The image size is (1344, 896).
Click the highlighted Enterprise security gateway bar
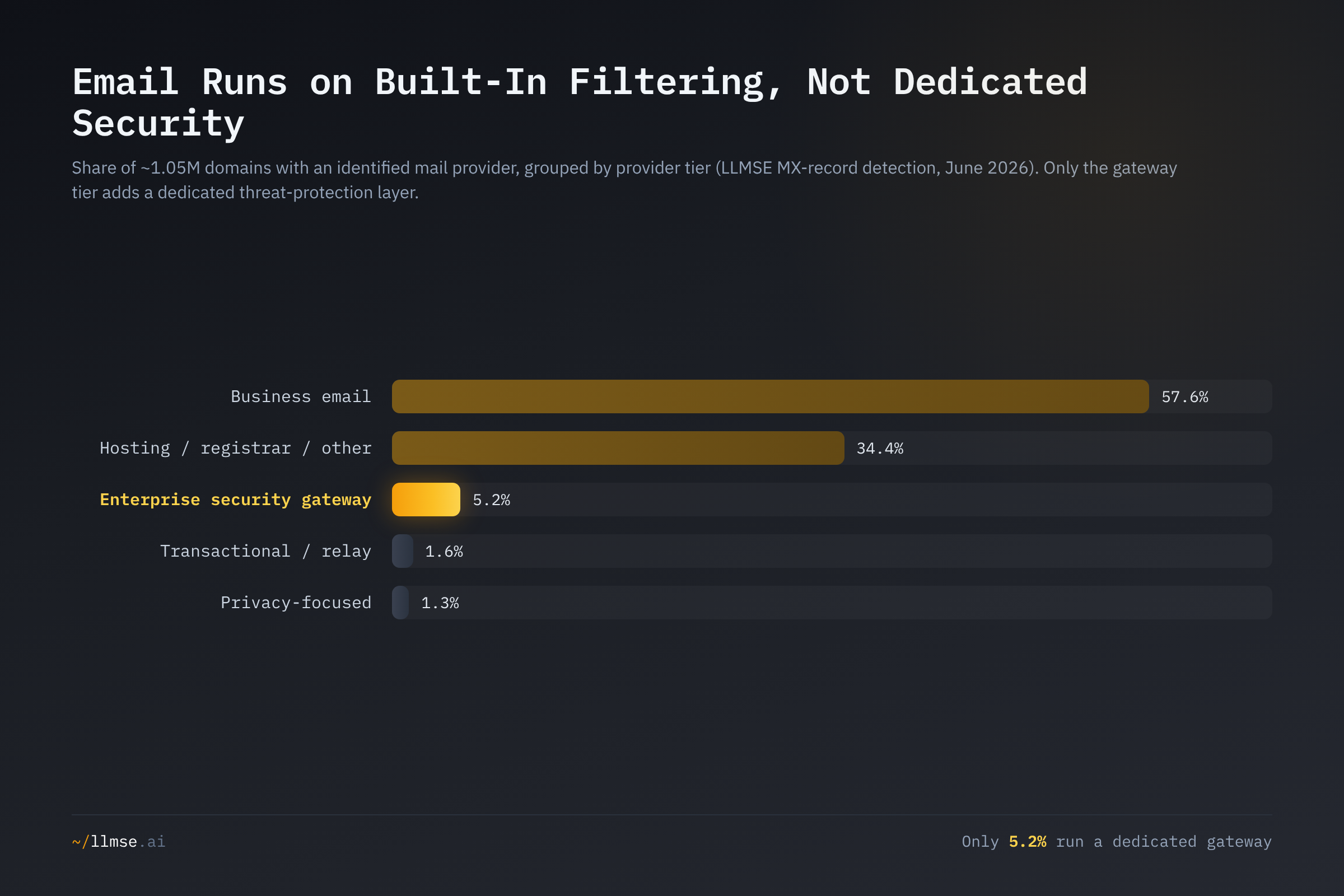426,500
